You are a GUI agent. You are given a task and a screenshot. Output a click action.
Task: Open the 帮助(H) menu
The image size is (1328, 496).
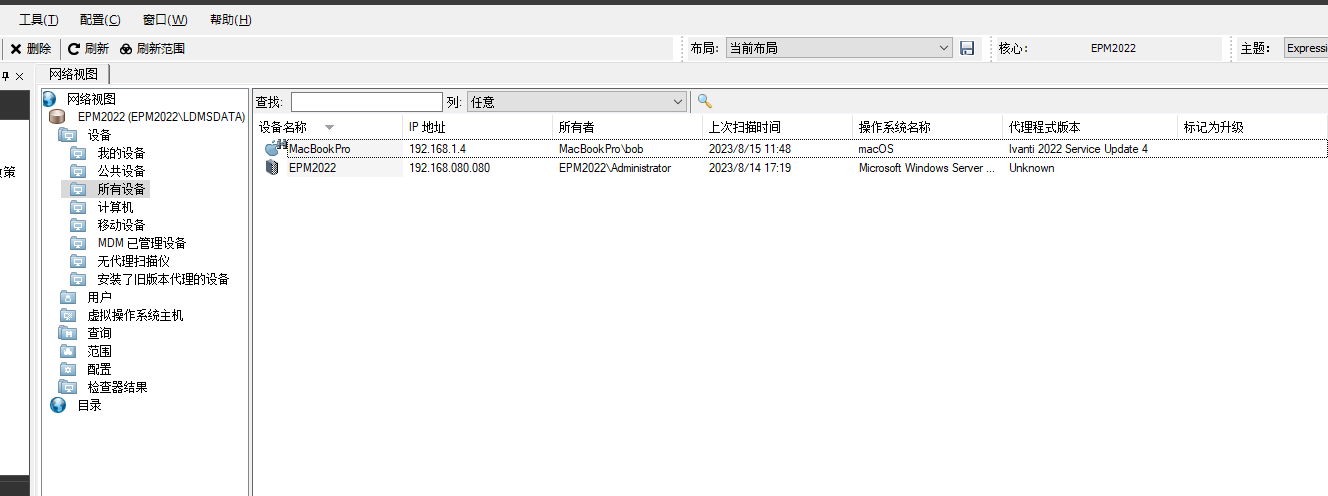coord(231,20)
